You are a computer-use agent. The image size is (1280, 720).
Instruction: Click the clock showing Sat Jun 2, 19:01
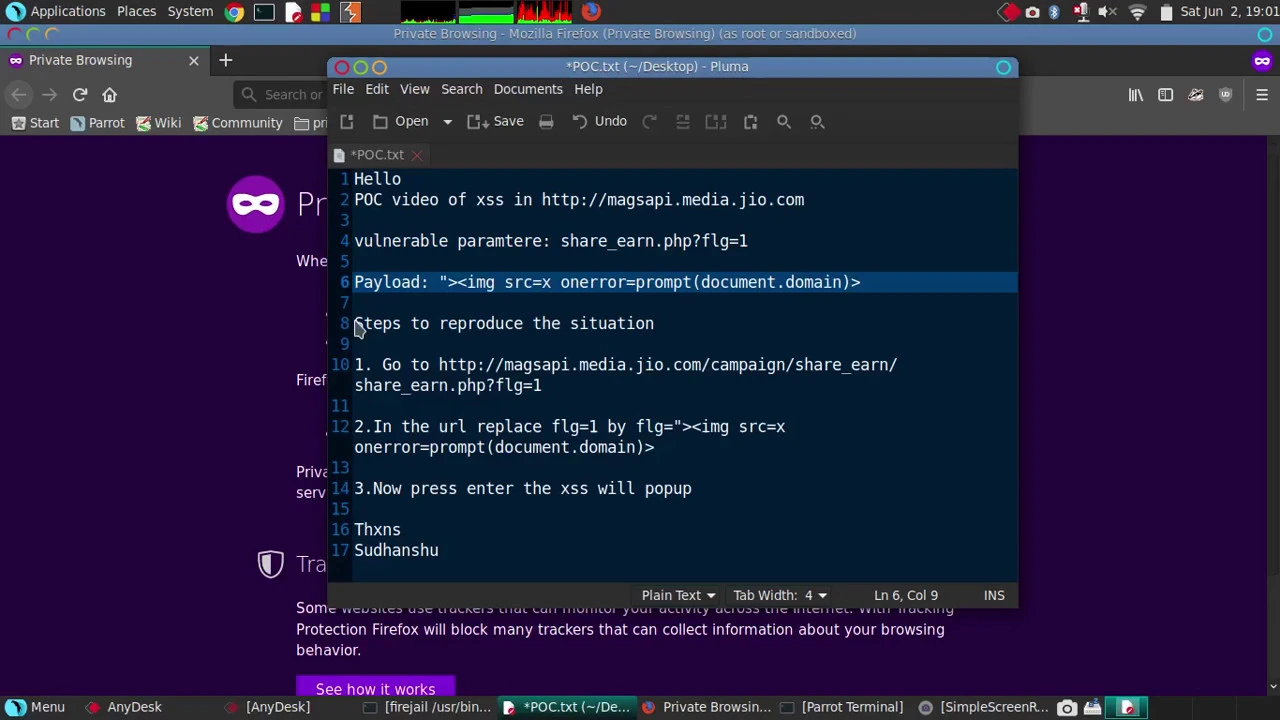coord(1227,12)
